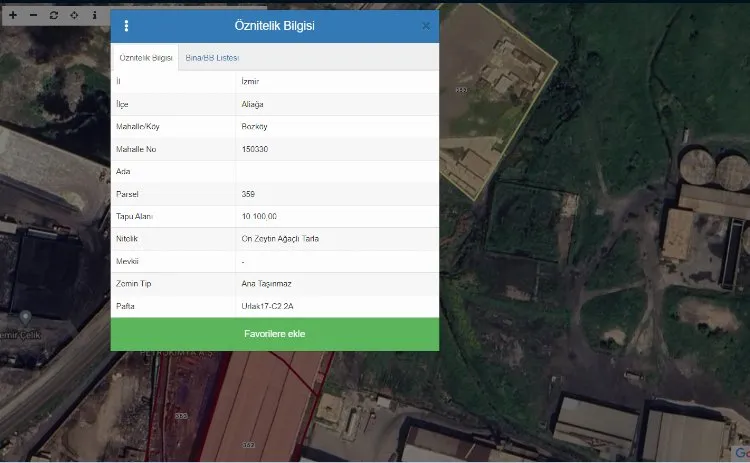Select the info query tool icon
The image size is (750, 463).
(x=95, y=16)
